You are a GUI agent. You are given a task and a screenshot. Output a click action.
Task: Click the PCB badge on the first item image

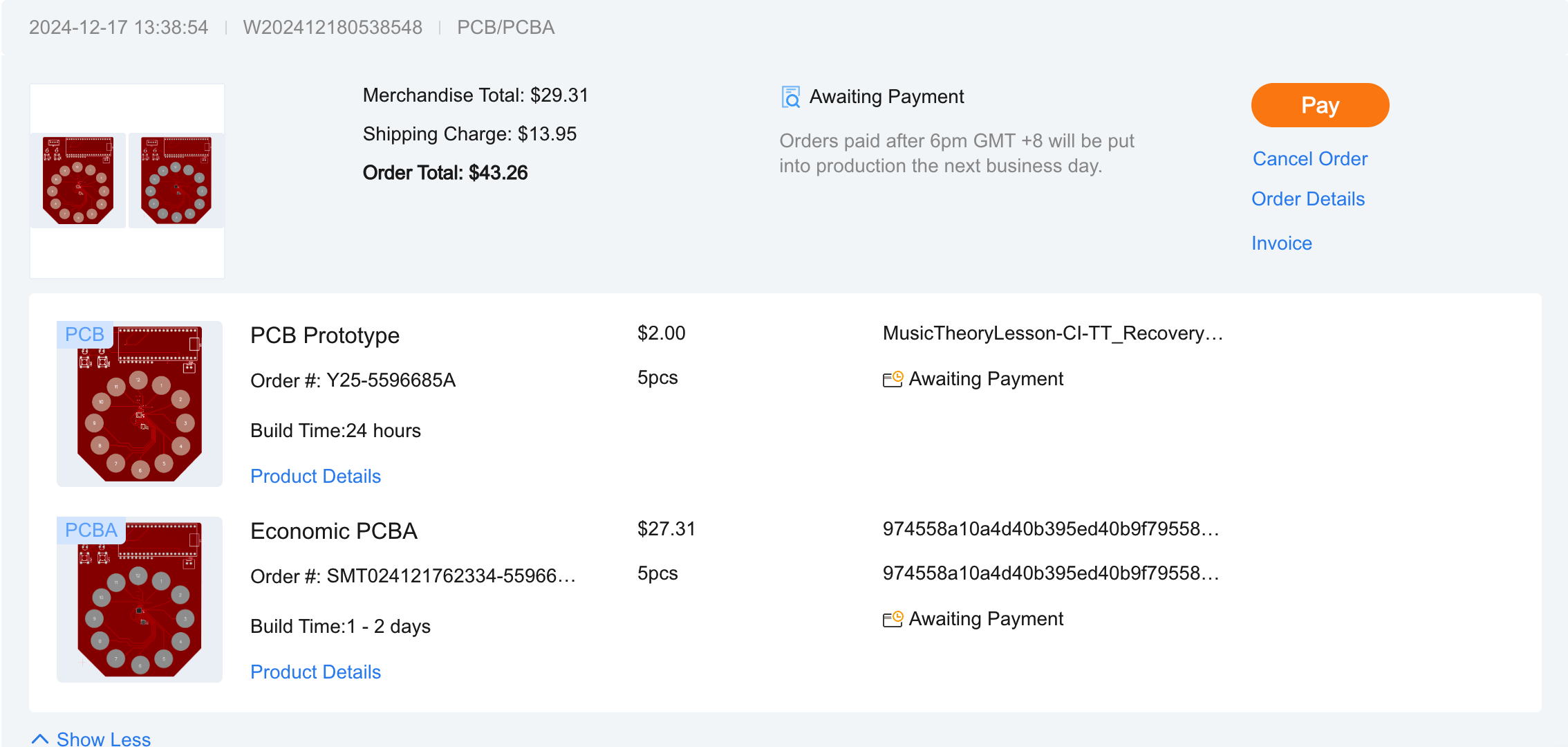coord(84,334)
